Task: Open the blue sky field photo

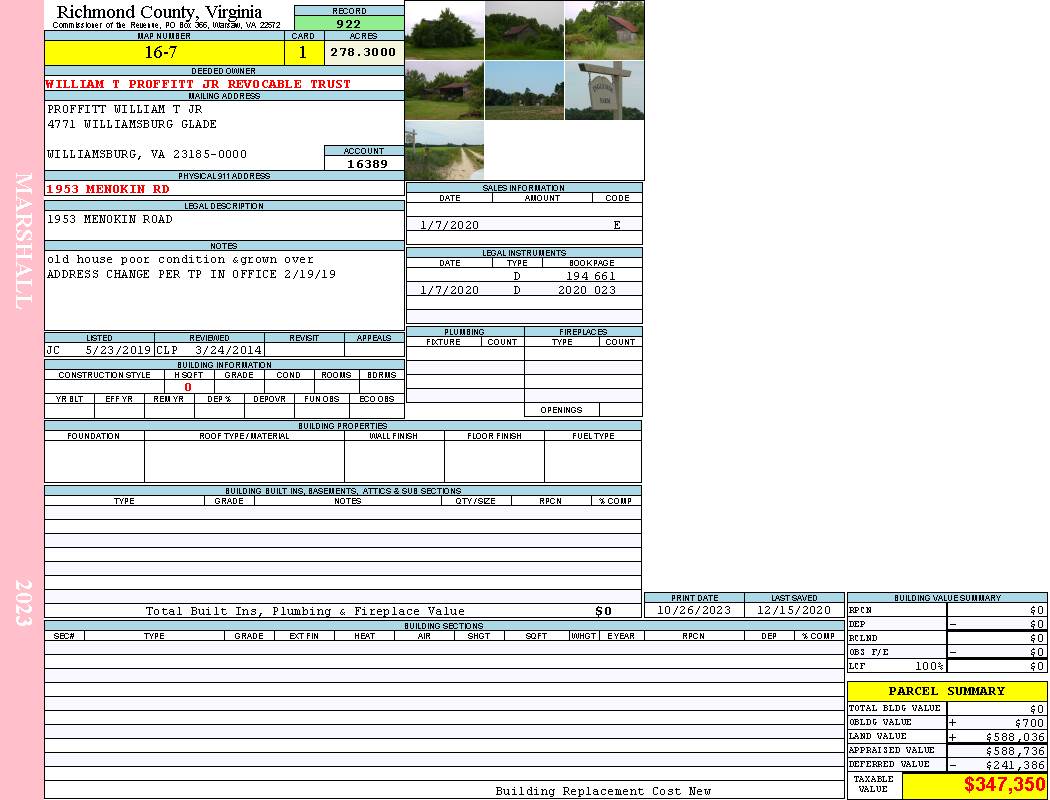Action: coord(524,90)
